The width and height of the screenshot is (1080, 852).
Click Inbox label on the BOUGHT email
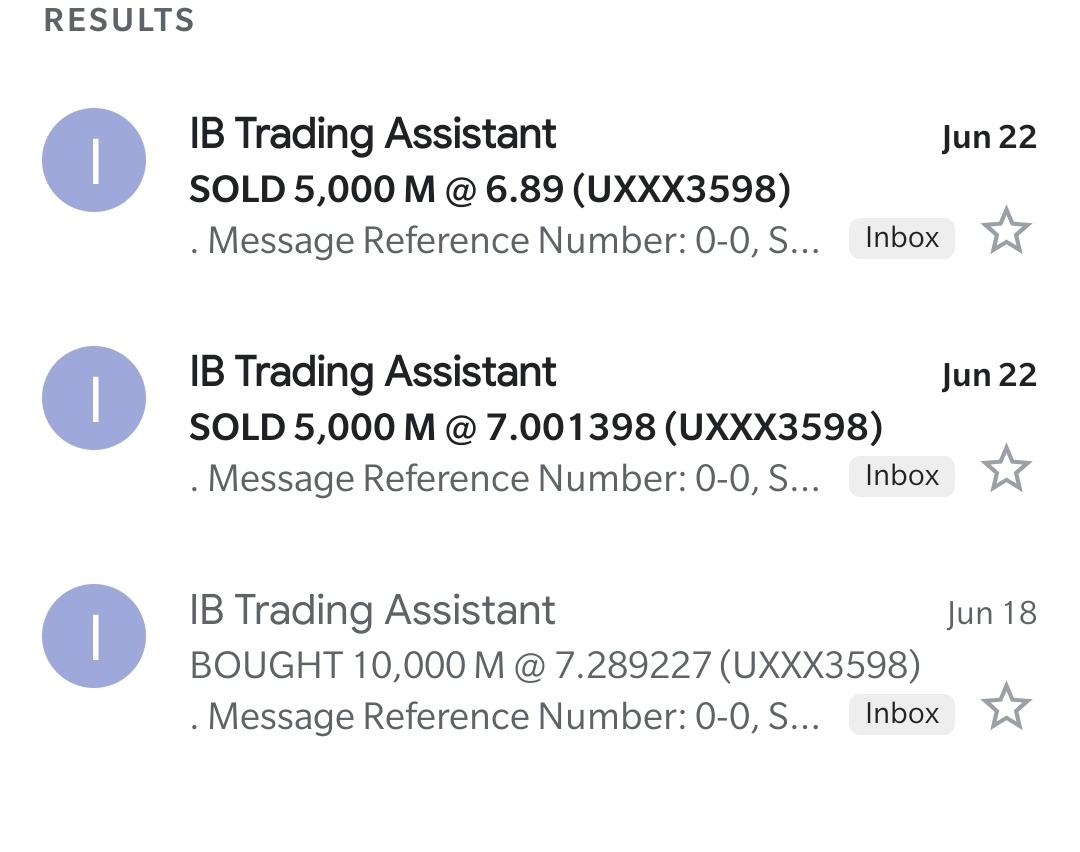902,714
